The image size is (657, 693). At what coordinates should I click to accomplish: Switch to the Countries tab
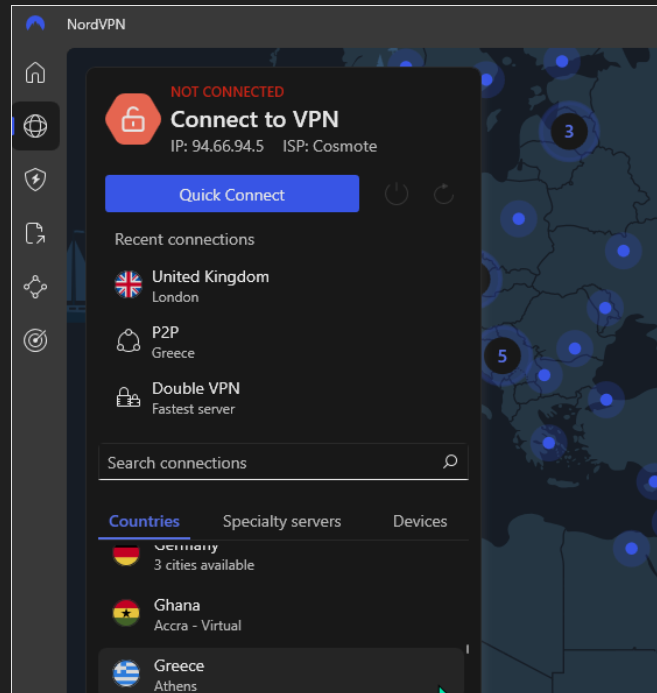[144, 522]
